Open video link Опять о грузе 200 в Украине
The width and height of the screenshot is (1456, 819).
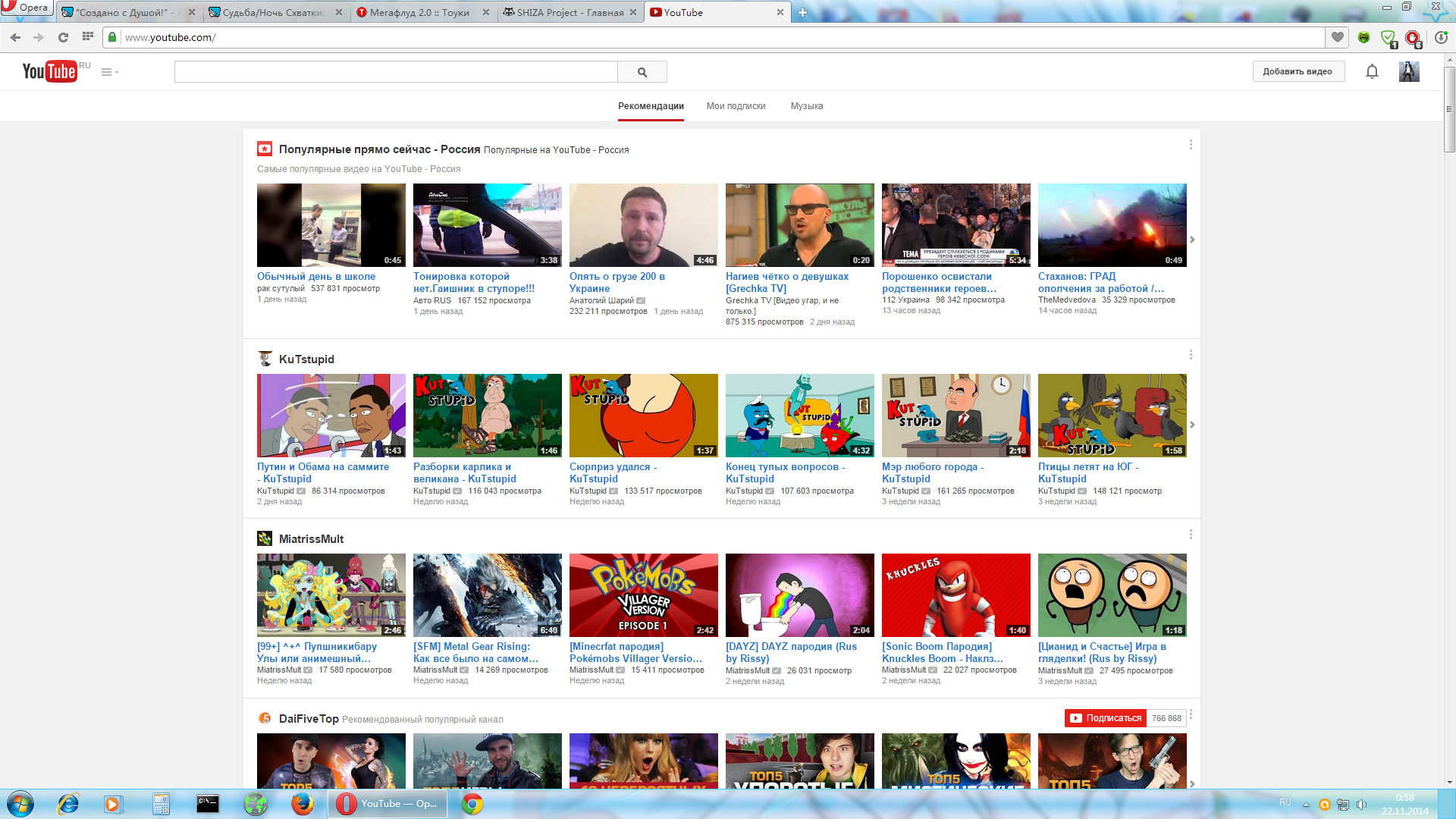point(617,283)
